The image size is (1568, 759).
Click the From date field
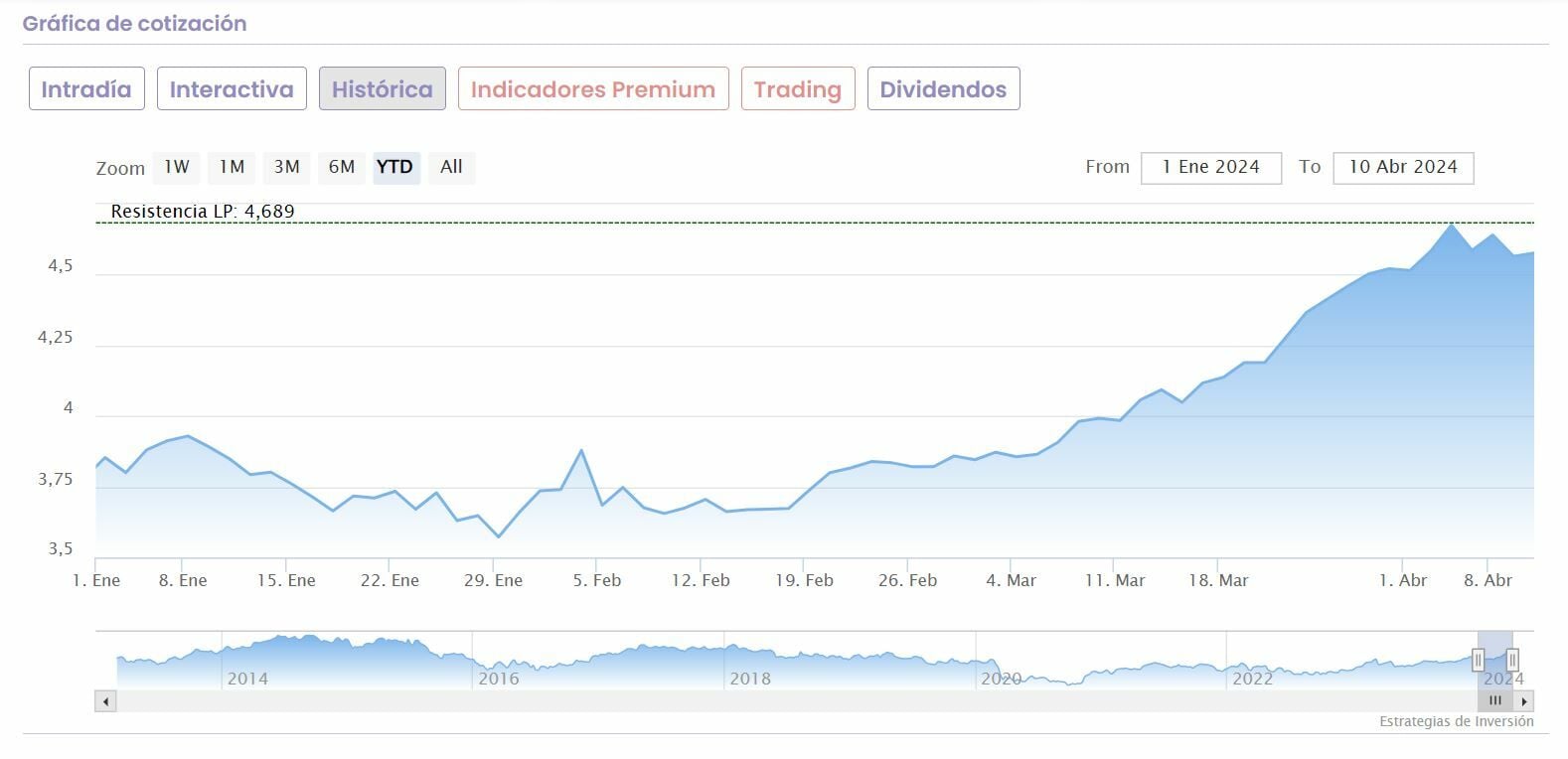[x=1211, y=168]
